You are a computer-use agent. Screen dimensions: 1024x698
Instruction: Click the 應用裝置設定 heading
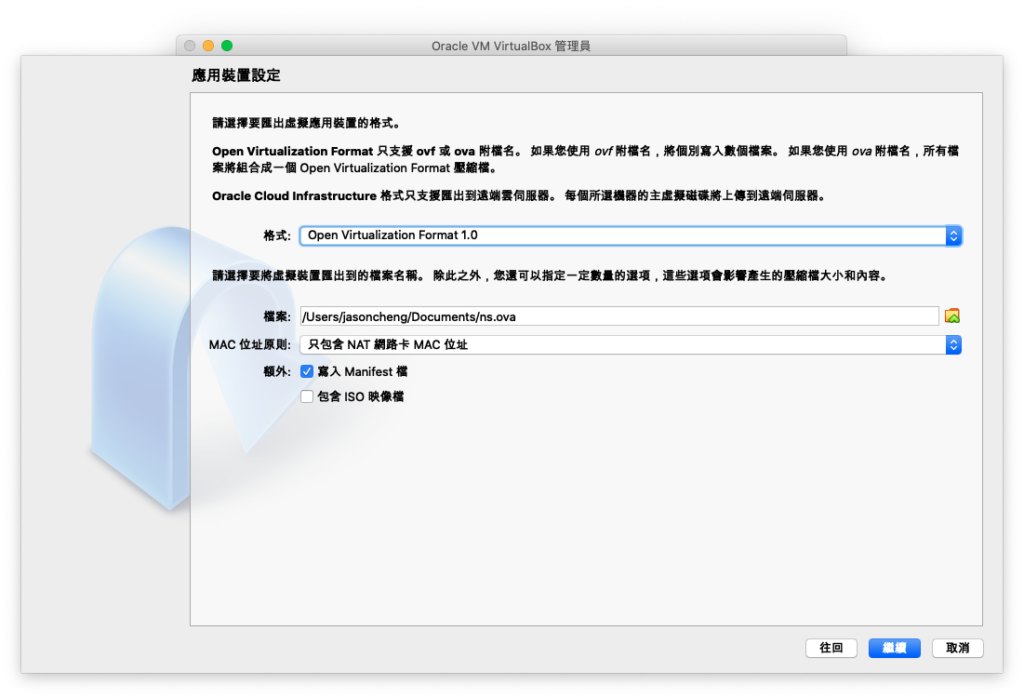tap(236, 75)
